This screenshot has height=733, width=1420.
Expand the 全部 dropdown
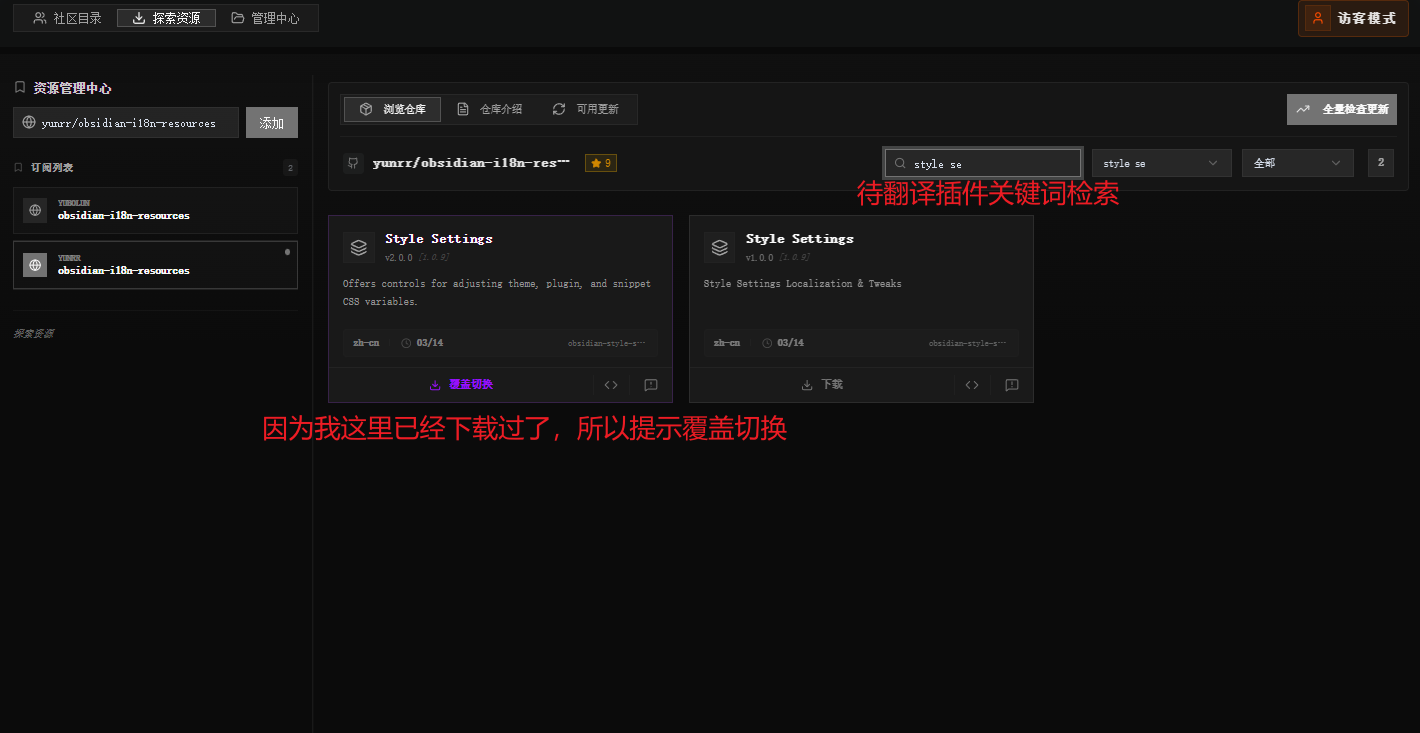[1297, 162]
